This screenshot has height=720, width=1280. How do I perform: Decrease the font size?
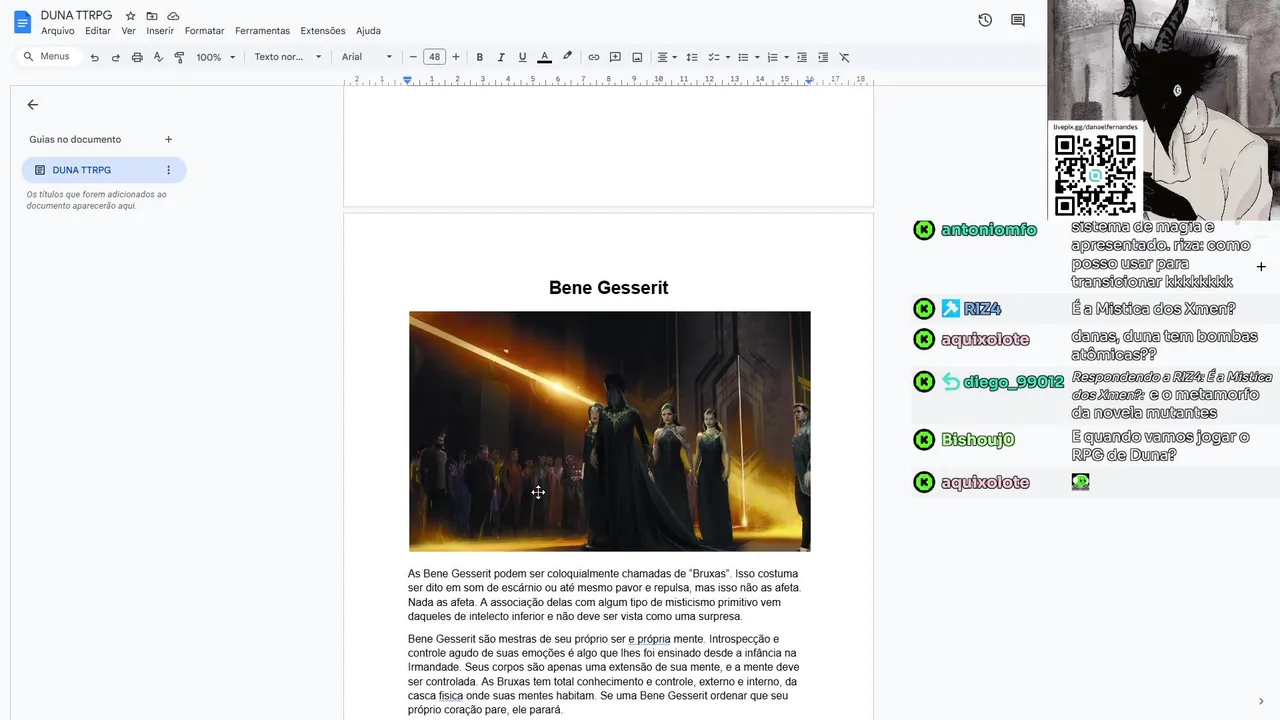(413, 57)
